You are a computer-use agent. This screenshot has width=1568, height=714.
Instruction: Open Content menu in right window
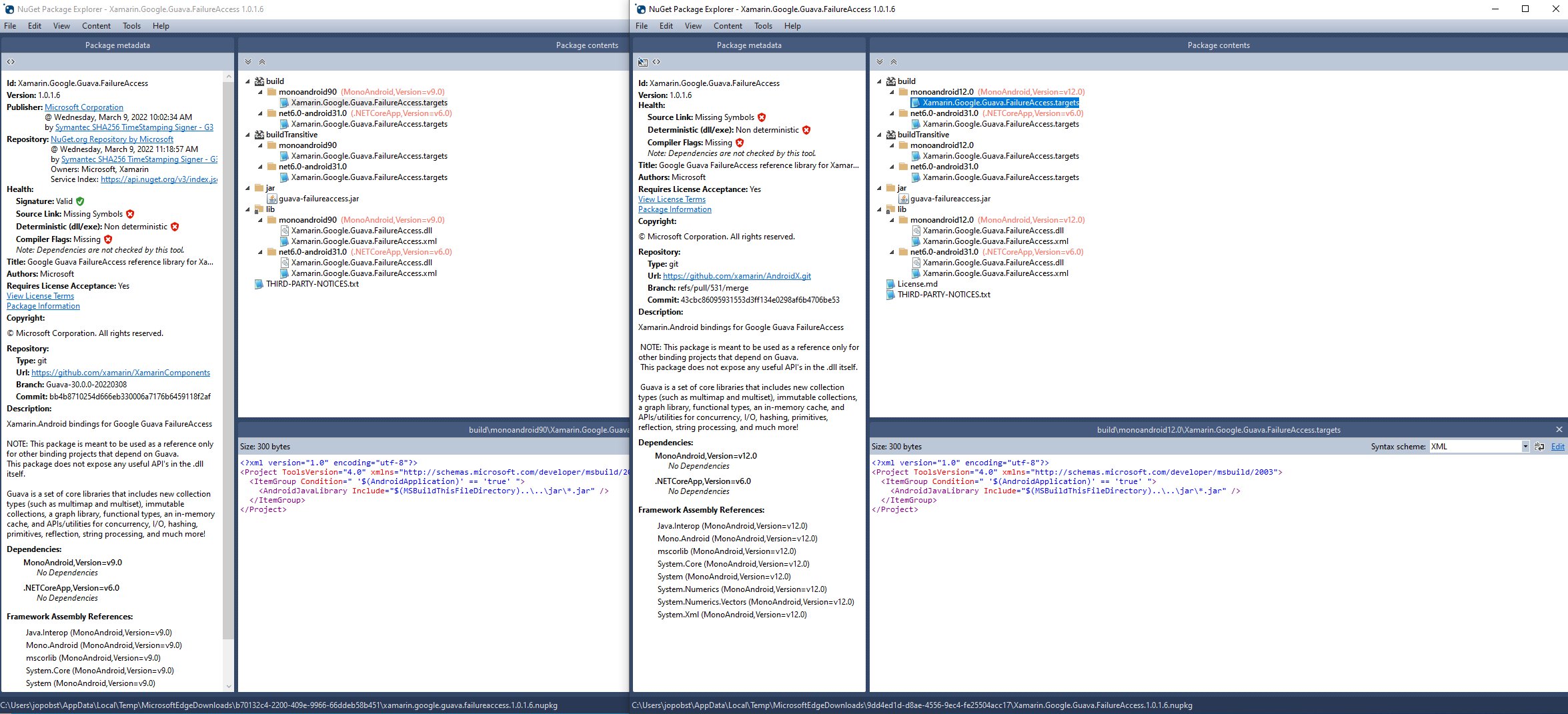728,26
